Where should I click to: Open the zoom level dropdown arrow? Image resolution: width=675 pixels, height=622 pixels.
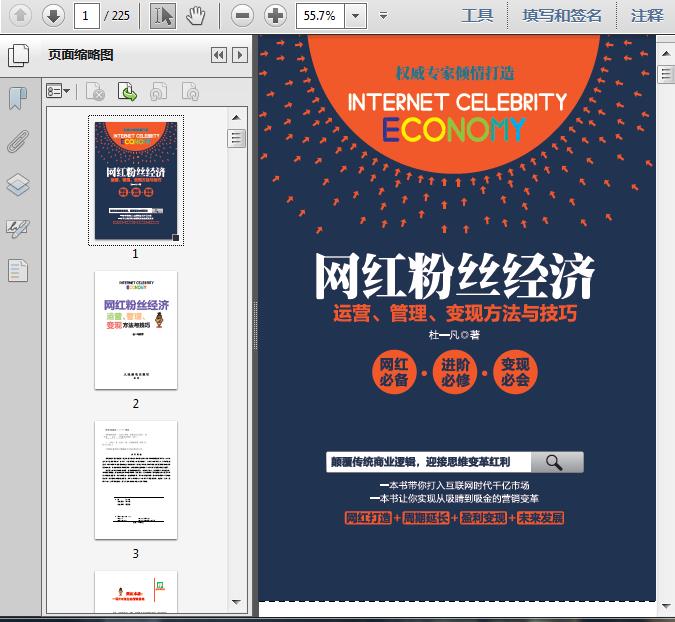pos(356,16)
